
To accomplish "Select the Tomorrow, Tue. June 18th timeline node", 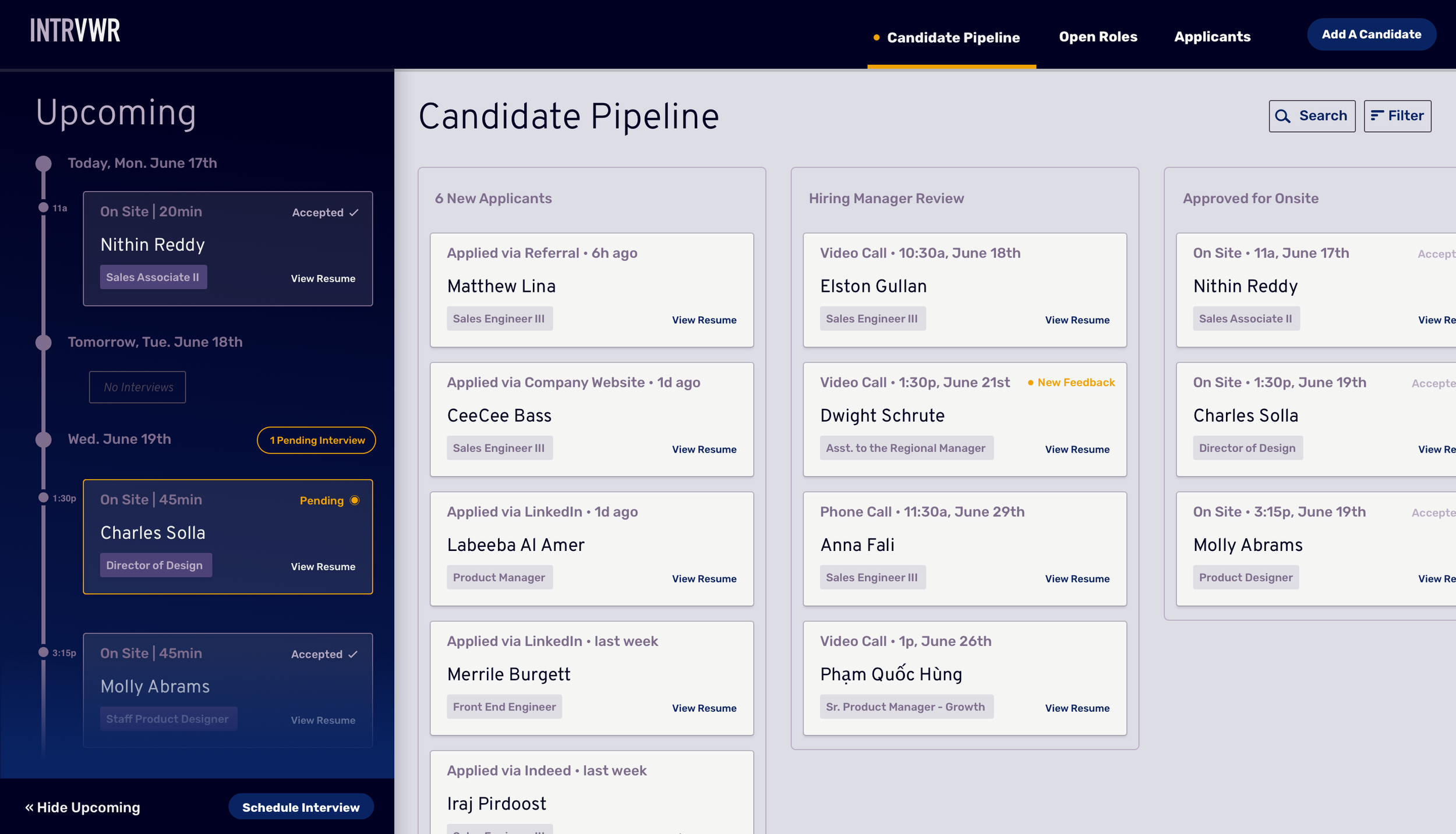I will click(44, 342).
